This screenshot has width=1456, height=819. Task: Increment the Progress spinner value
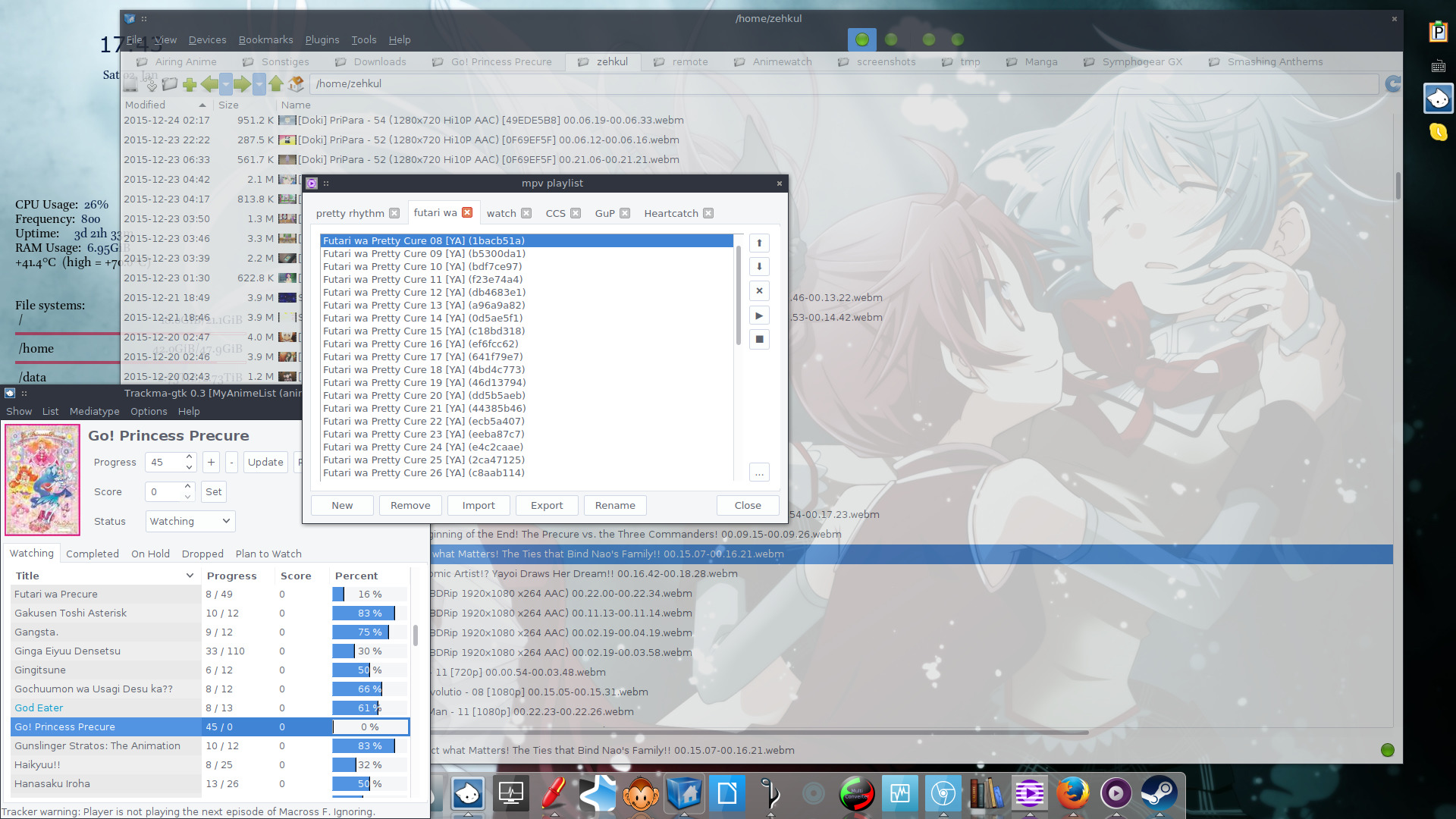pyautogui.click(x=190, y=457)
